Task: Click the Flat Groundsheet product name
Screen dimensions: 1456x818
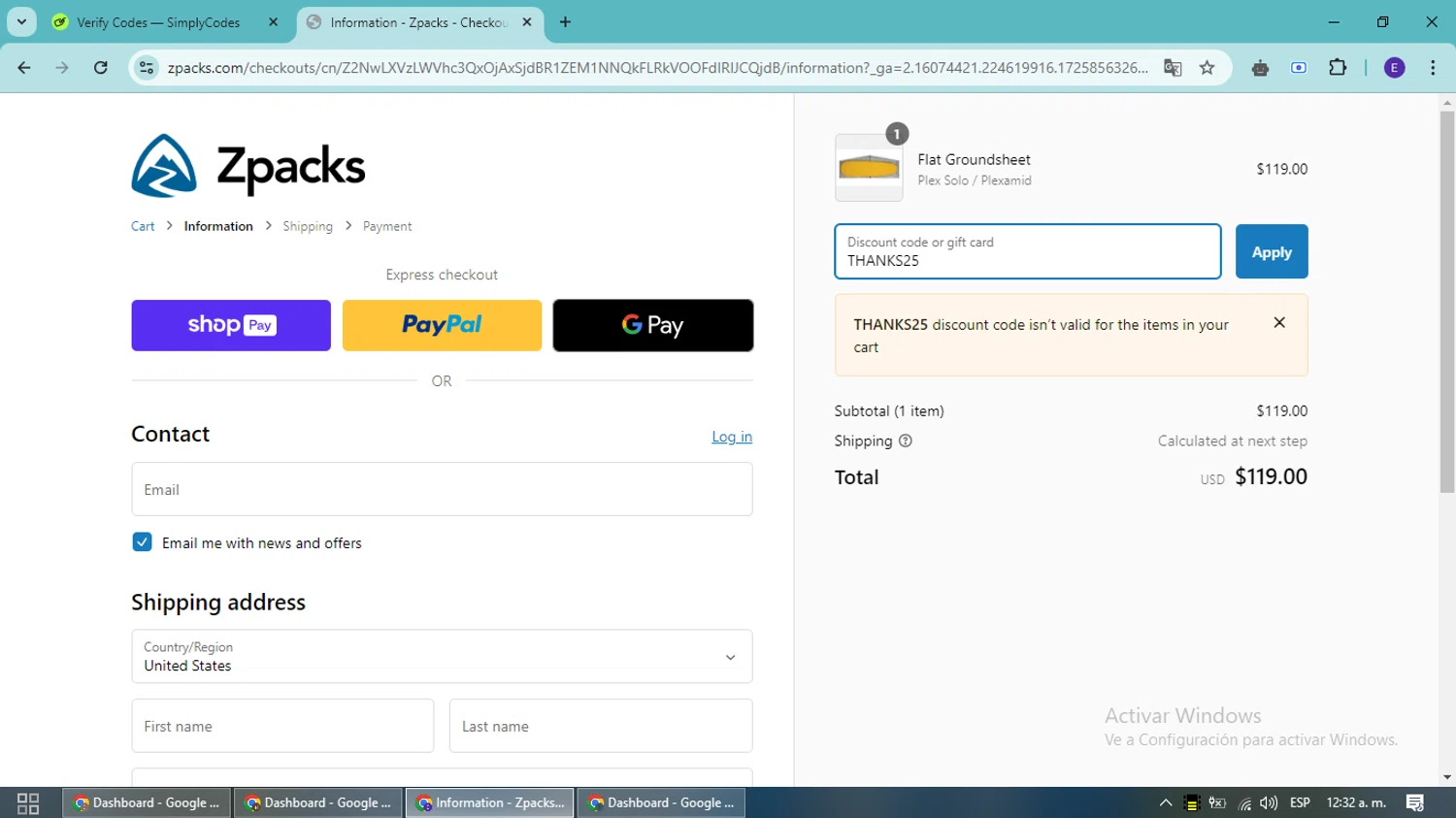Action: click(x=974, y=159)
